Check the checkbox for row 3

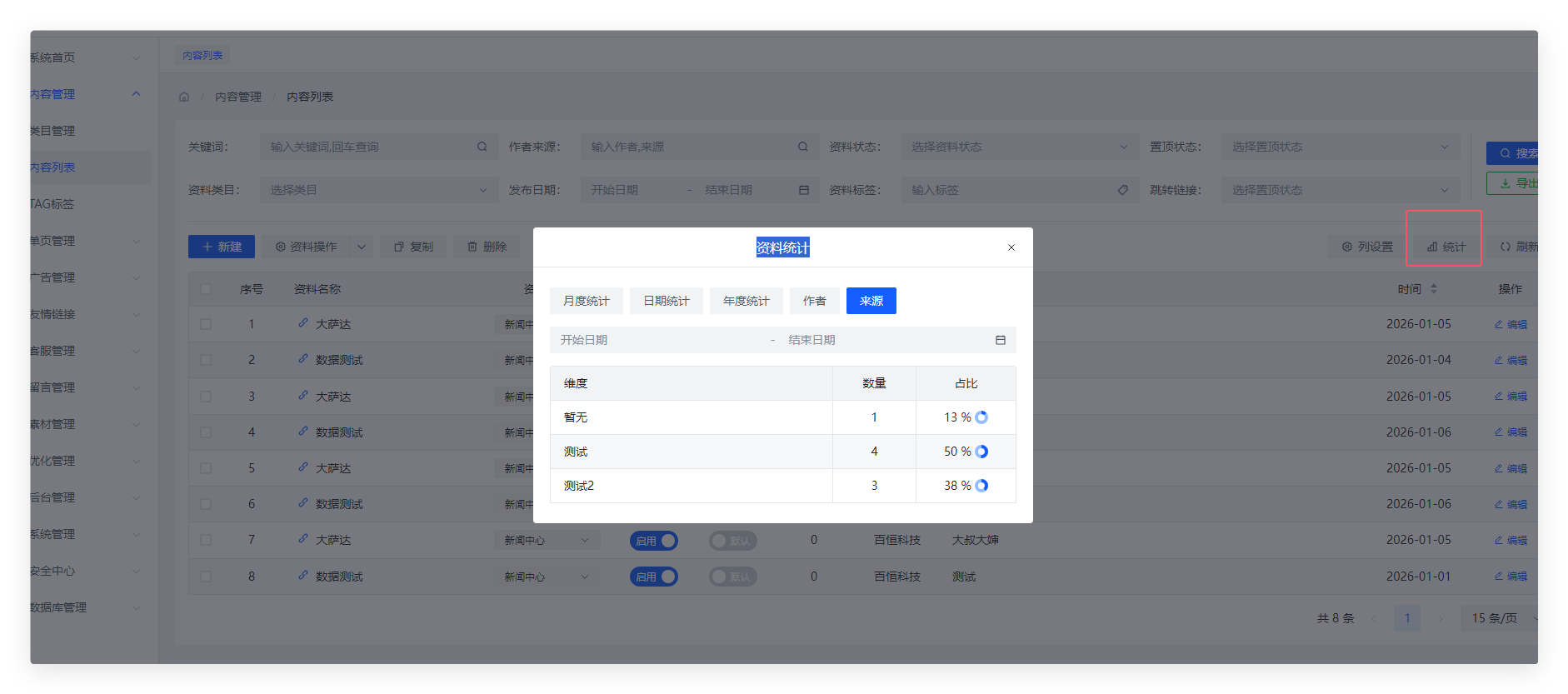point(206,397)
